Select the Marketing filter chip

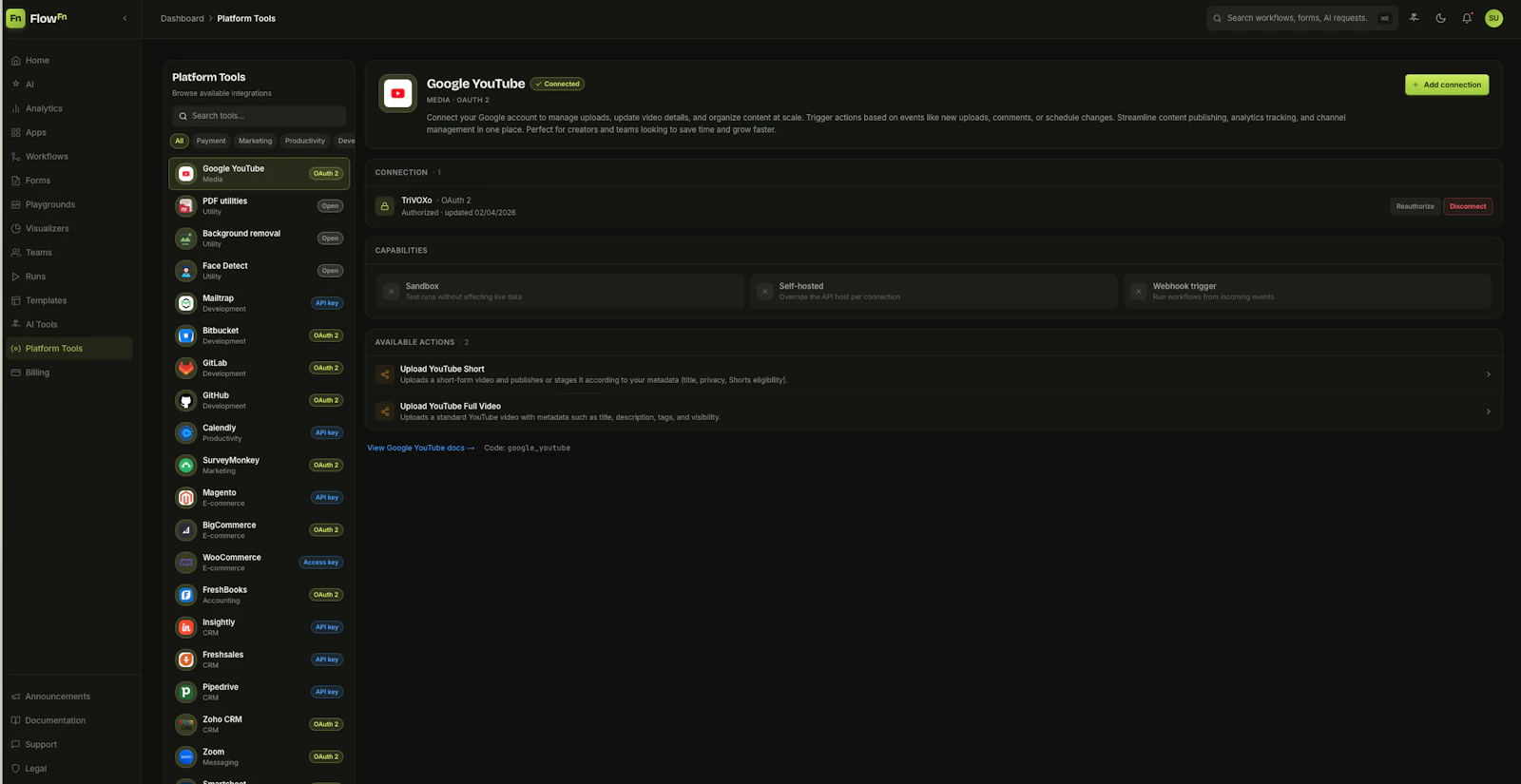[255, 141]
